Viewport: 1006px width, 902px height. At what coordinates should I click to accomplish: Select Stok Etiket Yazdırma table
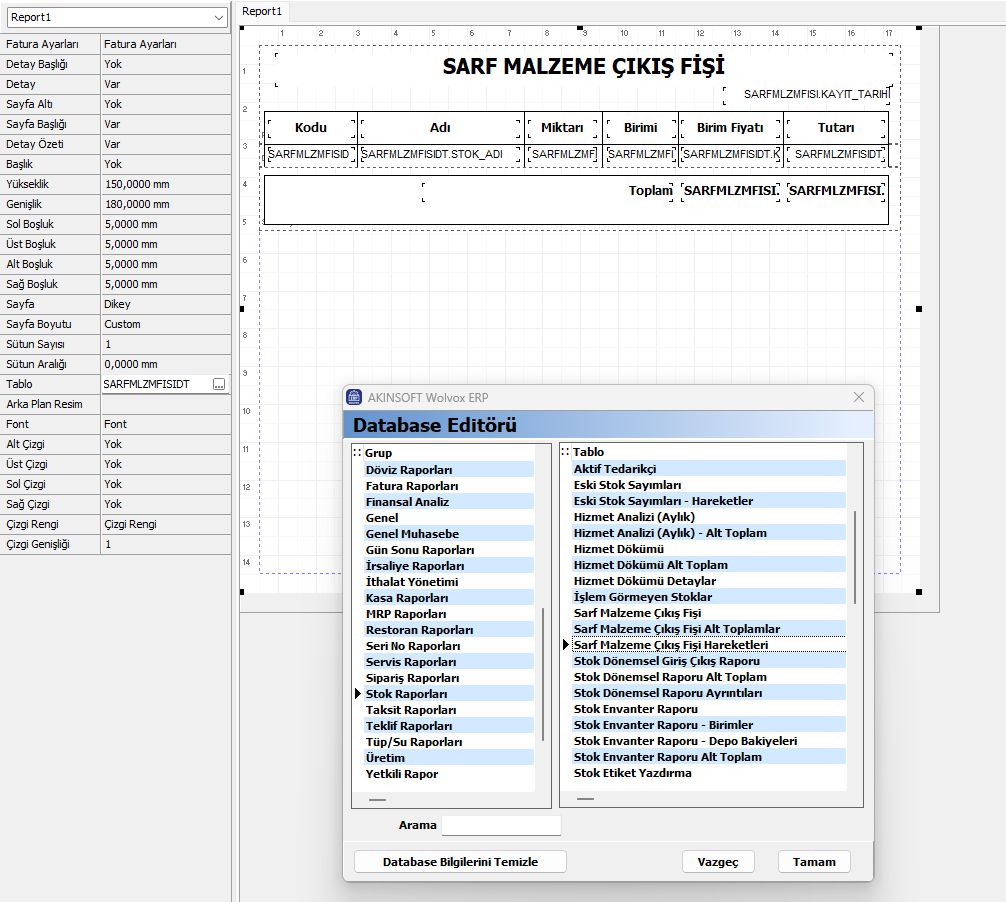(x=709, y=773)
